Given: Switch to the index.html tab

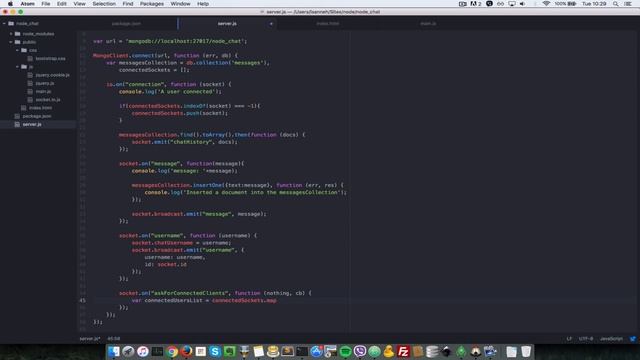Looking at the screenshot, I should (328, 24).
